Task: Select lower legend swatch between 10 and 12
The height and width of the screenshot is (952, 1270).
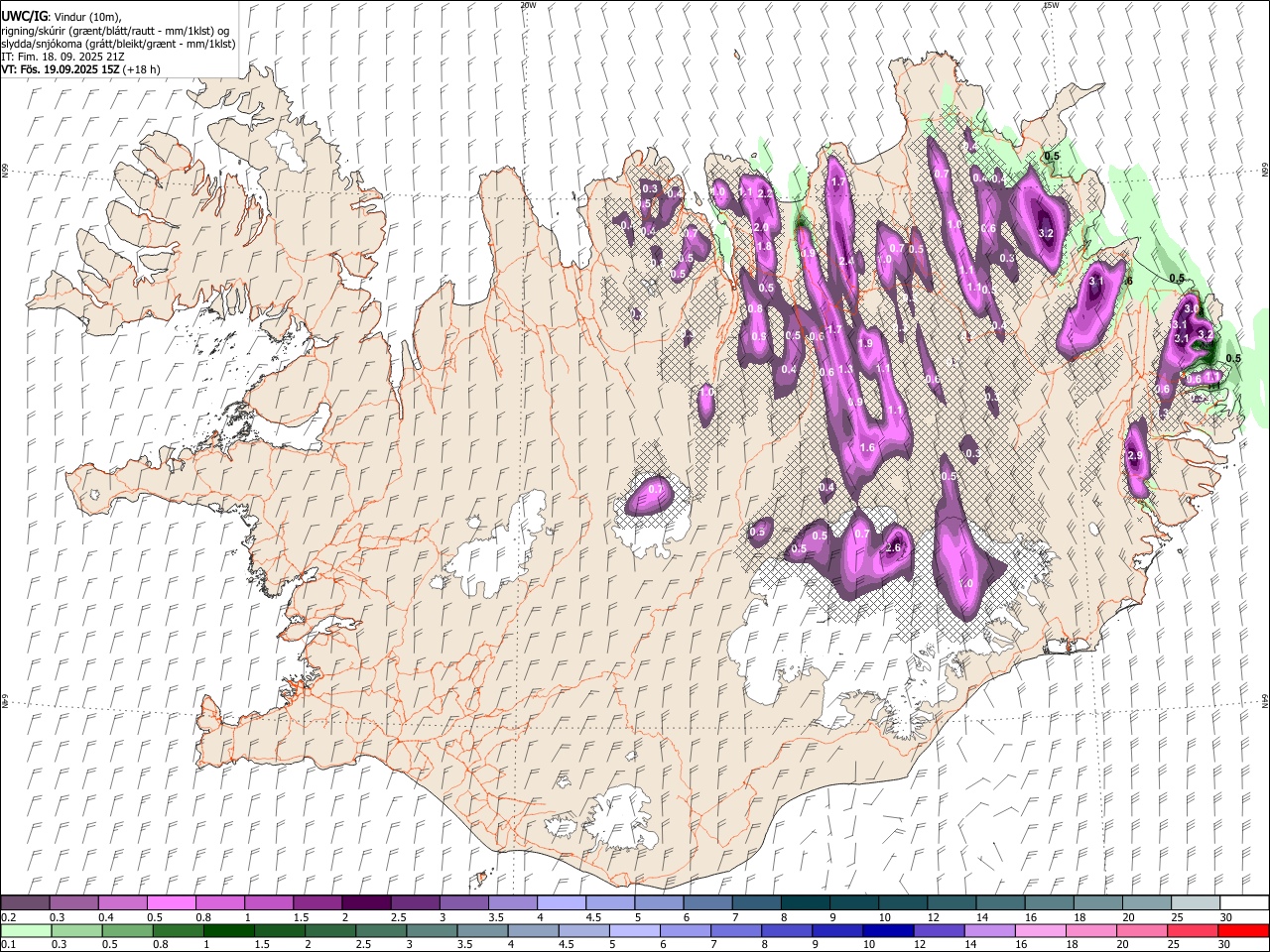Action: pos(889,930)
